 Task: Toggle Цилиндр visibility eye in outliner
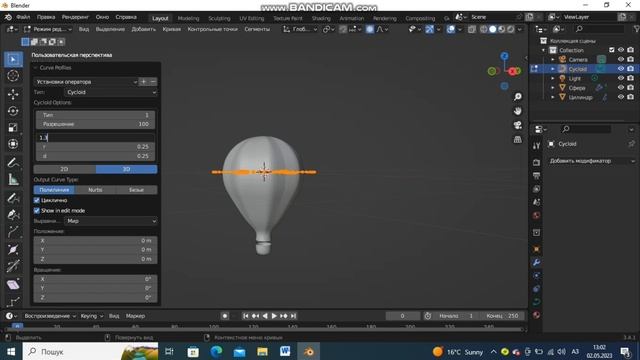tap(621, 97)
